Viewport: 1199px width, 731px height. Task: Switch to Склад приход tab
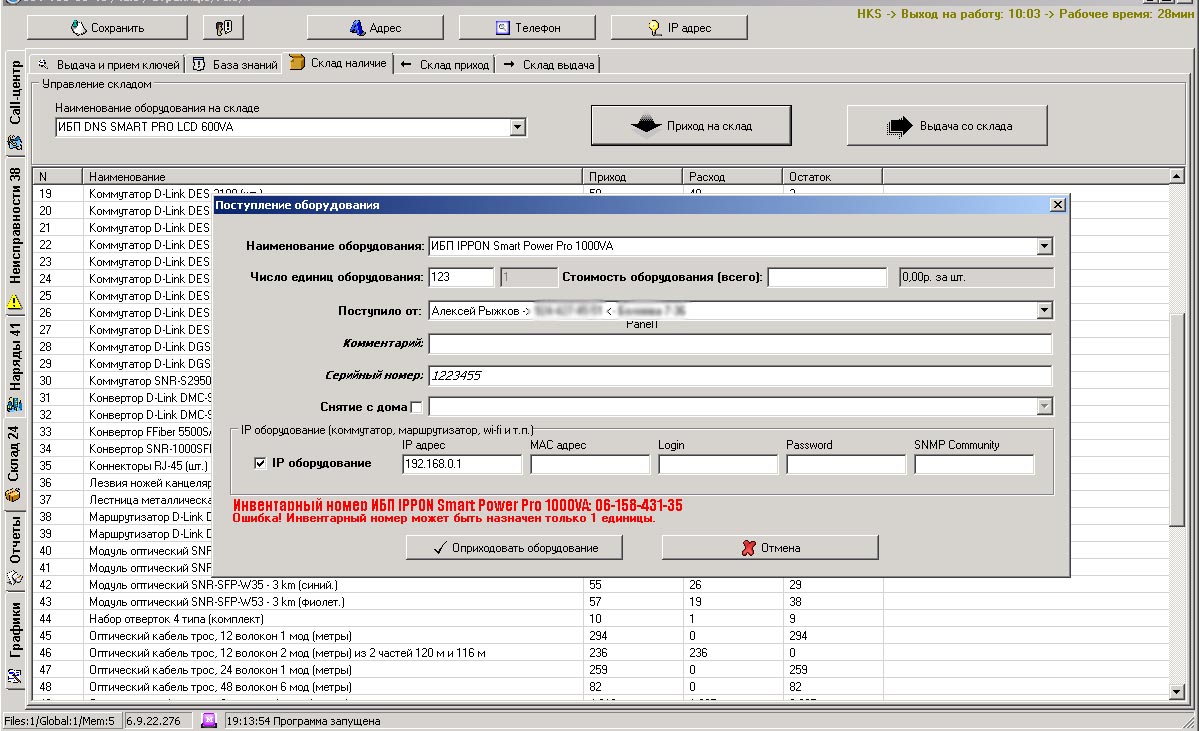click(444, 65)
